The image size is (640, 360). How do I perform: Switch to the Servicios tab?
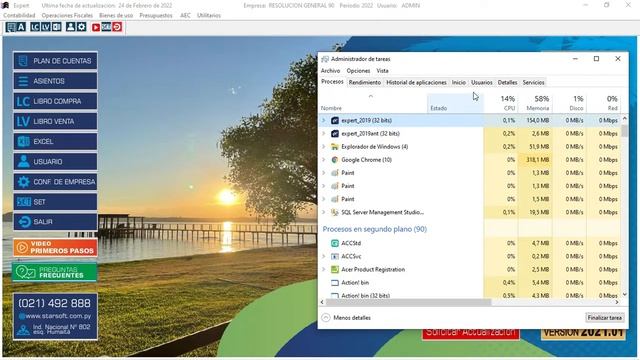pos(533,82)
